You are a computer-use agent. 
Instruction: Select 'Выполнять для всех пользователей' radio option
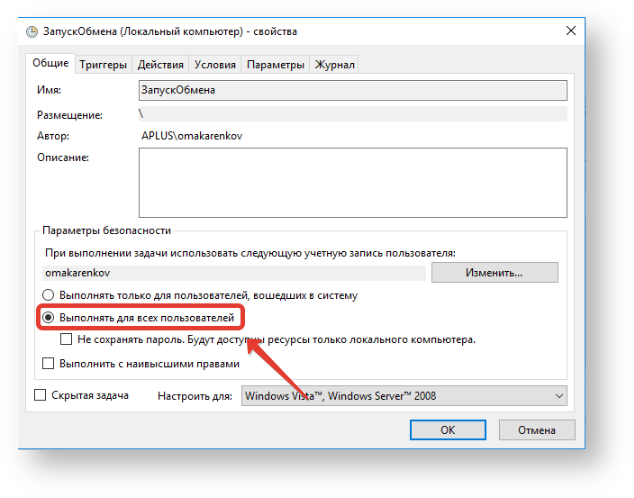(47, 318)
